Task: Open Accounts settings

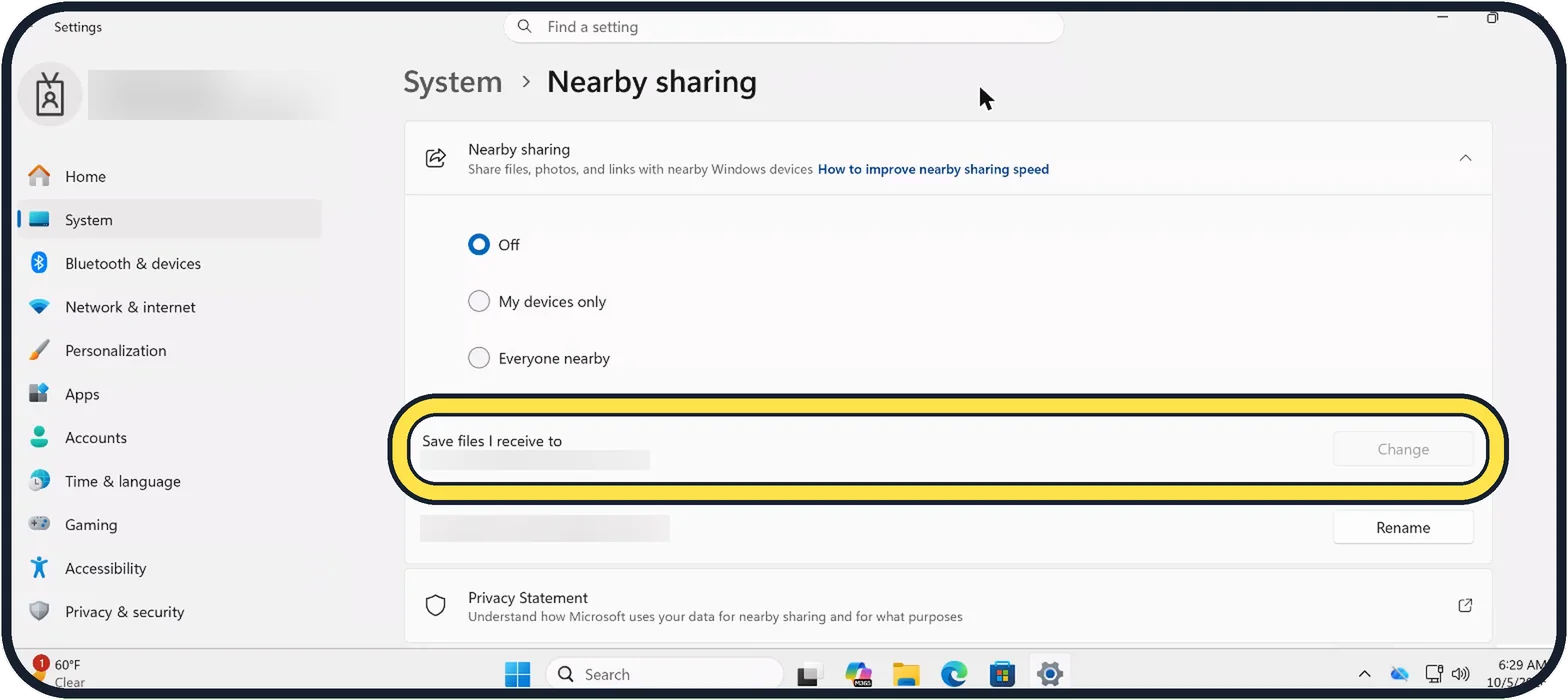Action: click(x=169, y=437)
